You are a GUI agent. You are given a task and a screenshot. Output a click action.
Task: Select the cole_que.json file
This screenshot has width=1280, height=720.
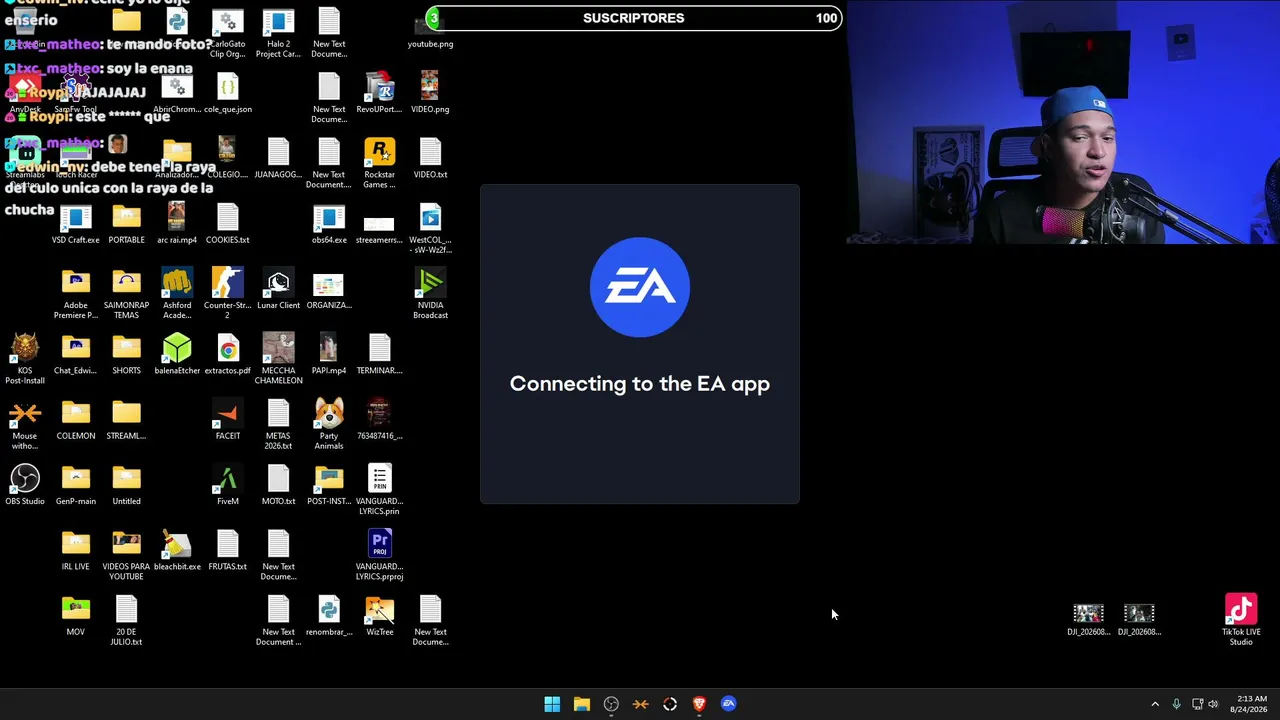click(228, 88)
